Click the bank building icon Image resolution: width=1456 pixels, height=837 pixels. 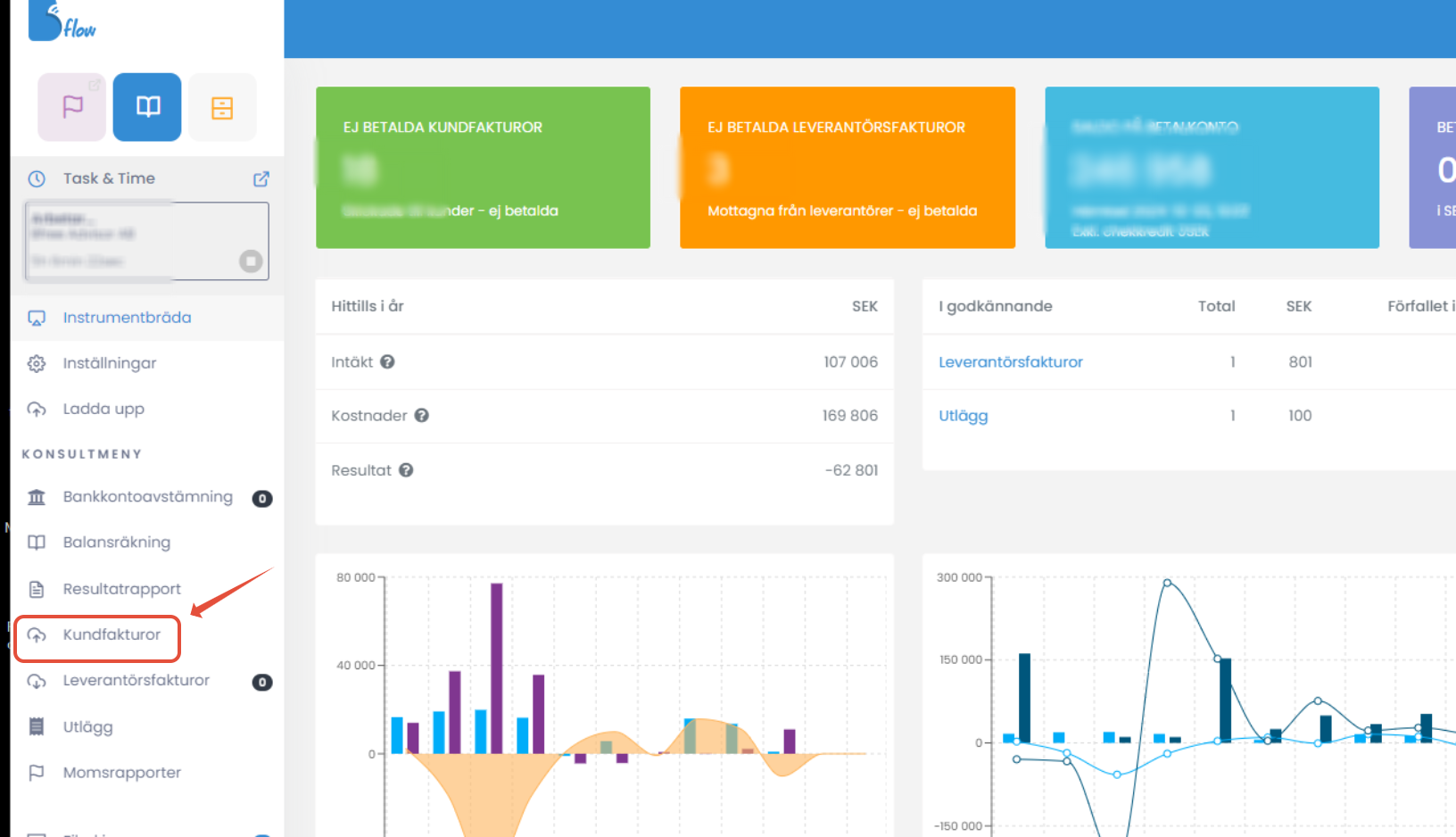[x=37, y=497]
